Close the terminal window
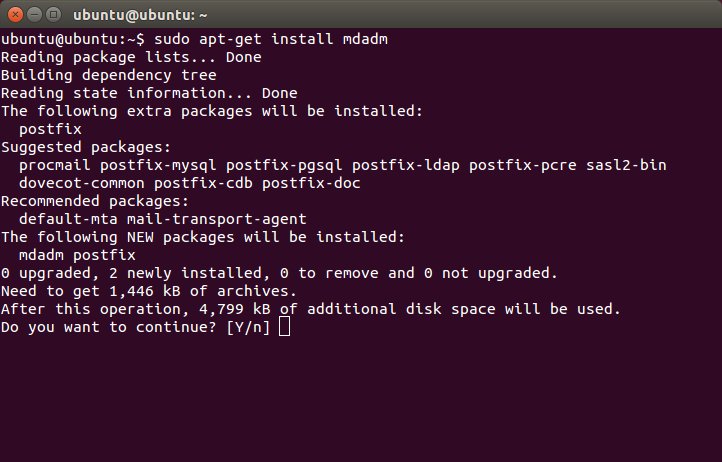This screenshot has width=722, height=462. tap(15, 15)
